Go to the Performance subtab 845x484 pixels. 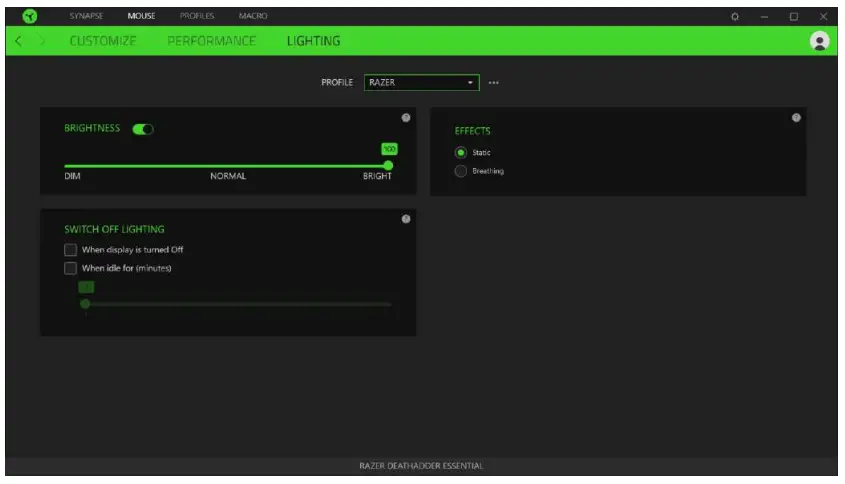[x=211, y=41]
